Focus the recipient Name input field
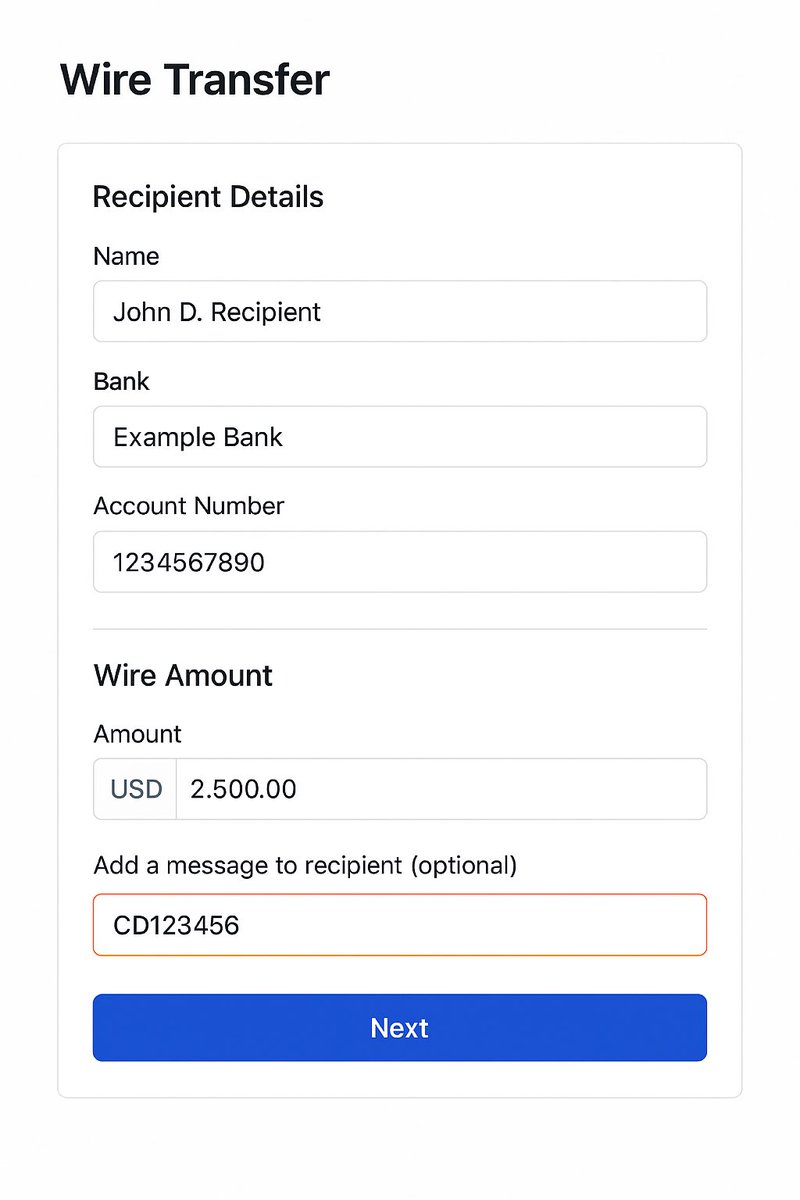The height and width of the screenshot is (1200, 800). [x=400, y=311]
